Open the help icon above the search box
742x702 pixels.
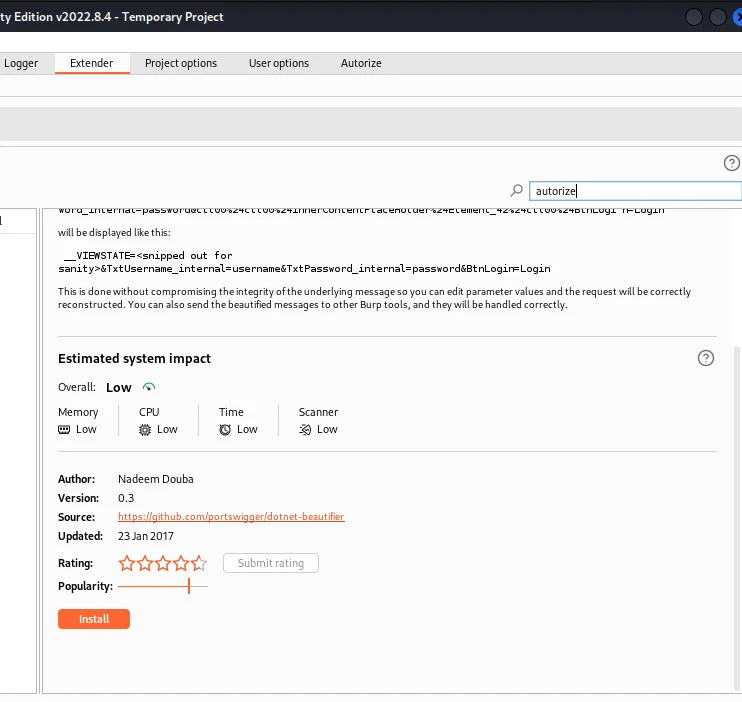tap(731, 164)
